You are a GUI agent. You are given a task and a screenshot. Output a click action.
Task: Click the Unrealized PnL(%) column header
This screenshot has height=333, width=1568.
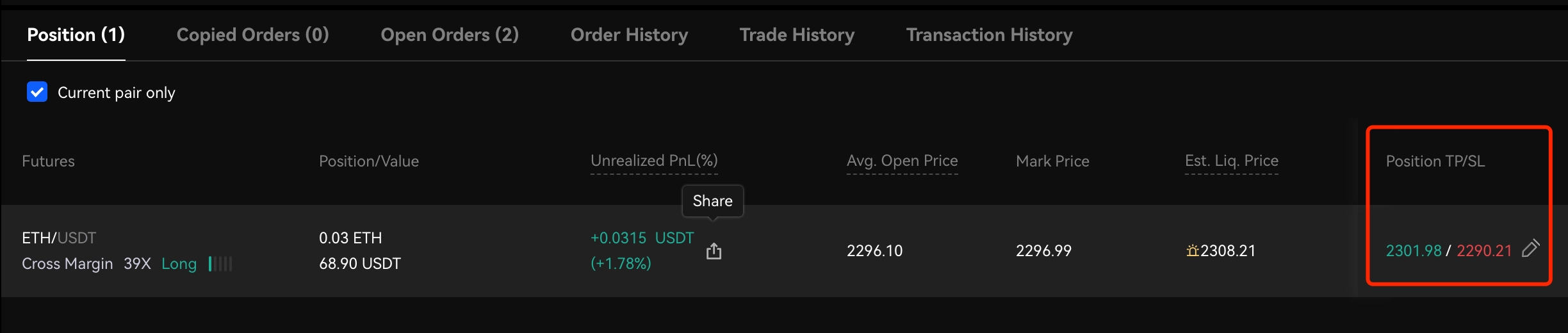coord(654,161)
